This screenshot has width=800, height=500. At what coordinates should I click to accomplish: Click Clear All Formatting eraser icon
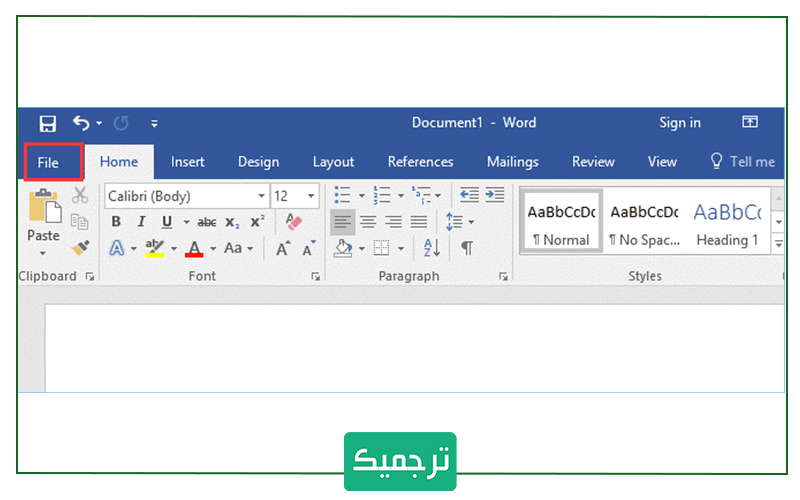coord(293,221)
